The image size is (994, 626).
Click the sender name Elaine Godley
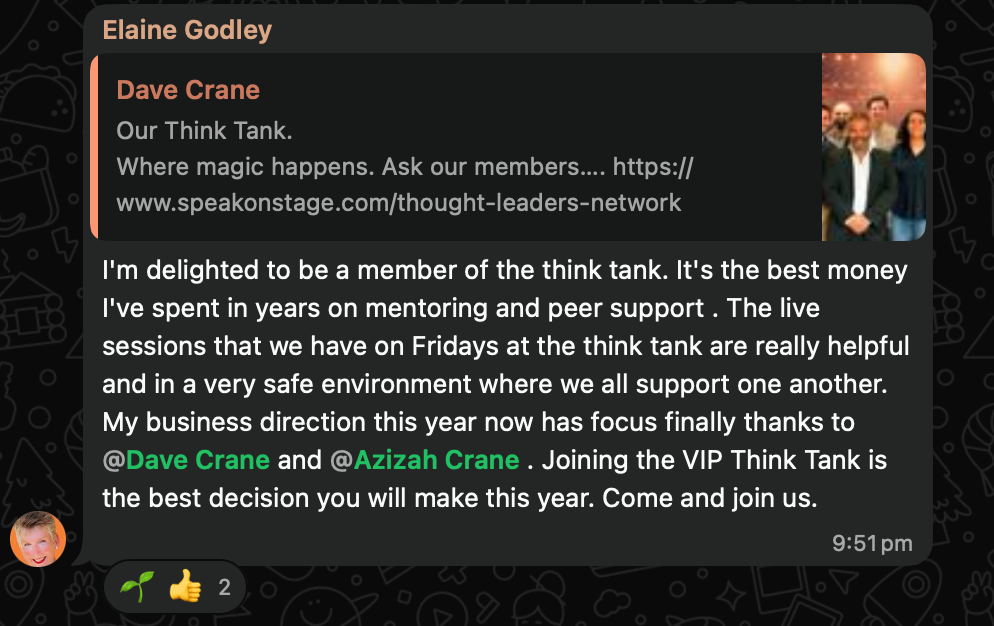tap(187, 30)
